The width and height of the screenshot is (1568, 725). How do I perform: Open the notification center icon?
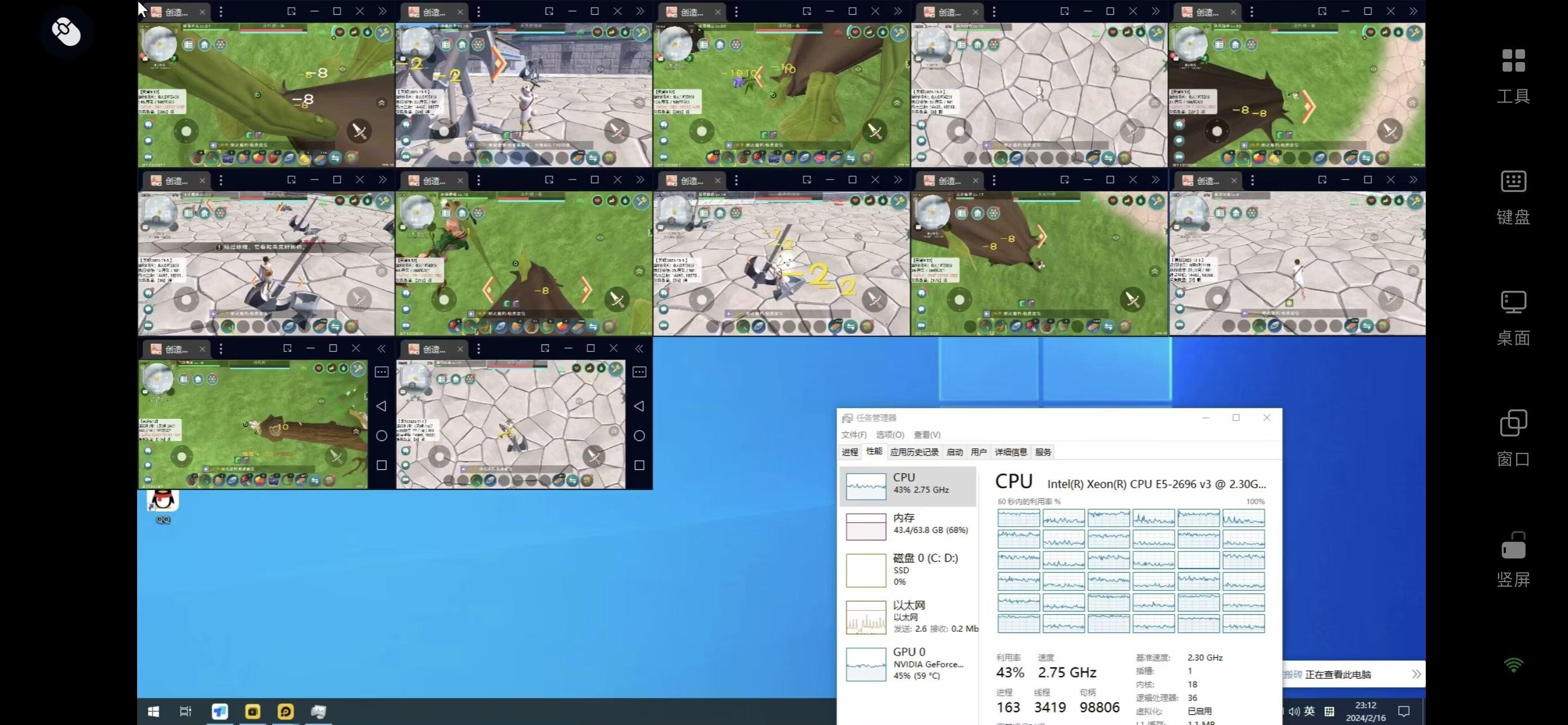[x=1404, y=711]
